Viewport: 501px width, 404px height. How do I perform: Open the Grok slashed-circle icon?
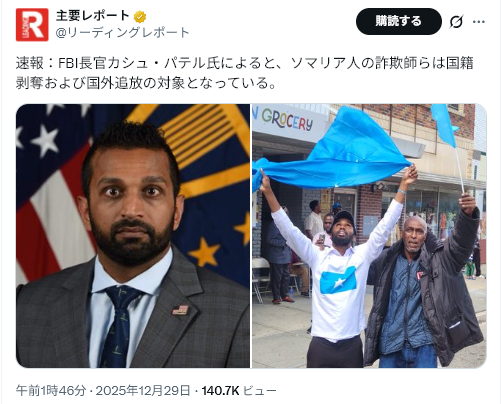(456, 22)
